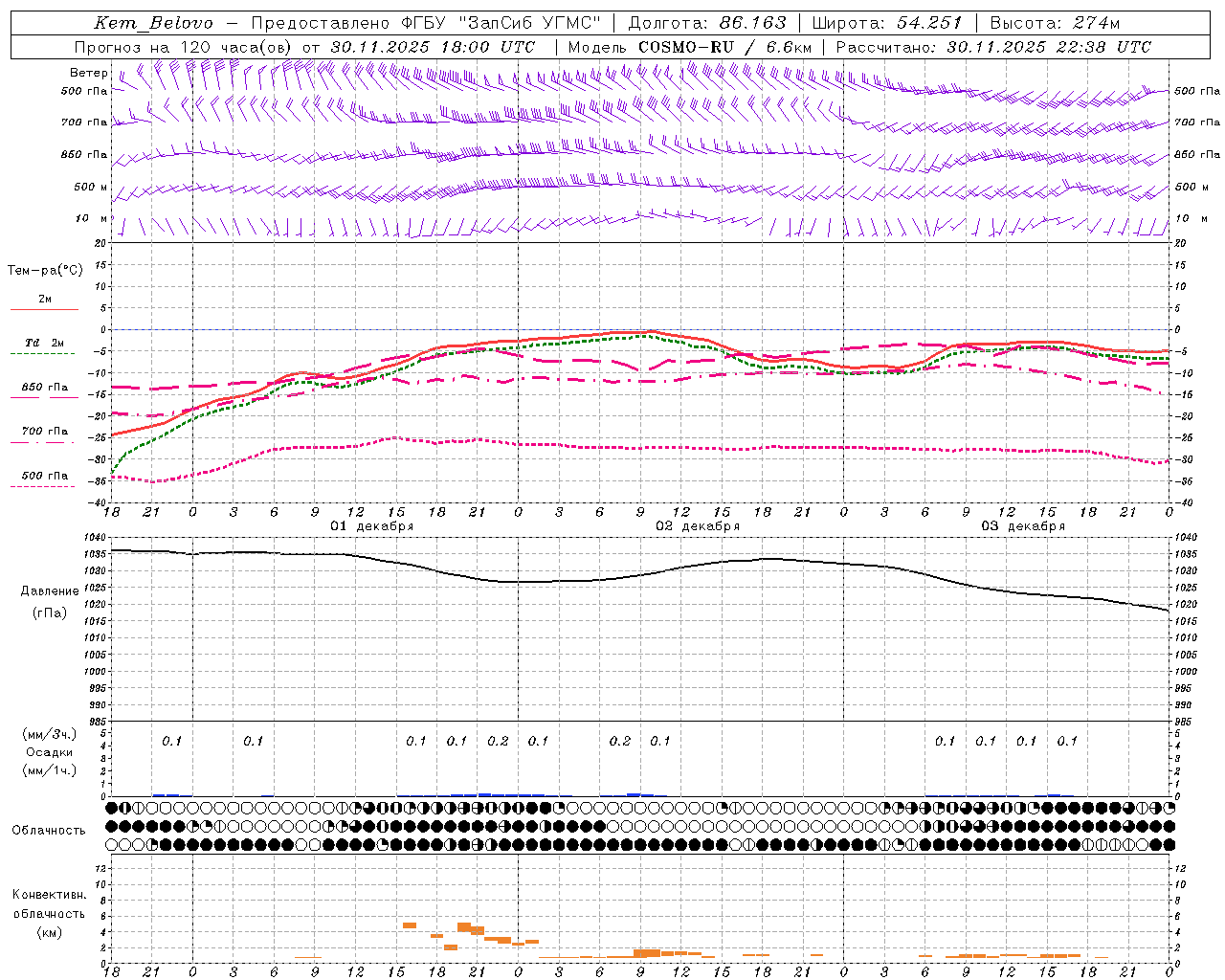1225x980 pixels.
Task: Click the 'Облачность' cloud cover label
Action: coord(49,831)
